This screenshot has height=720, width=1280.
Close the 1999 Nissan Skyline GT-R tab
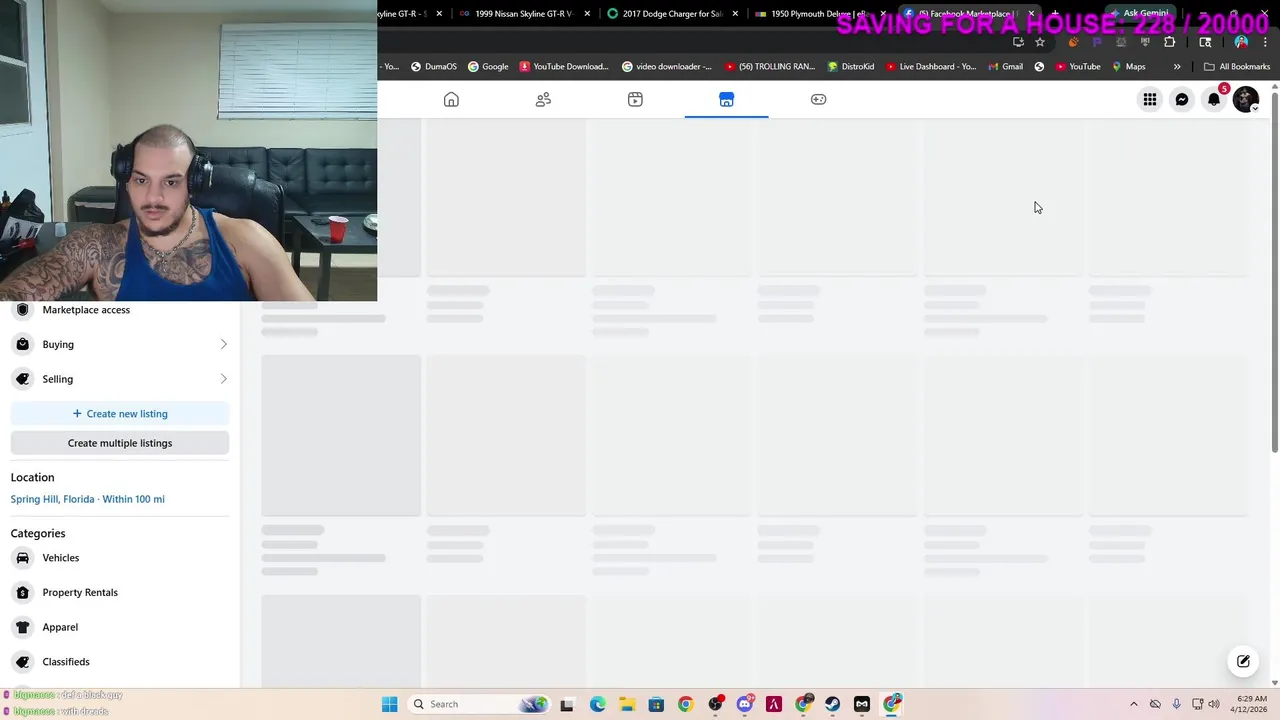point(587,14)
